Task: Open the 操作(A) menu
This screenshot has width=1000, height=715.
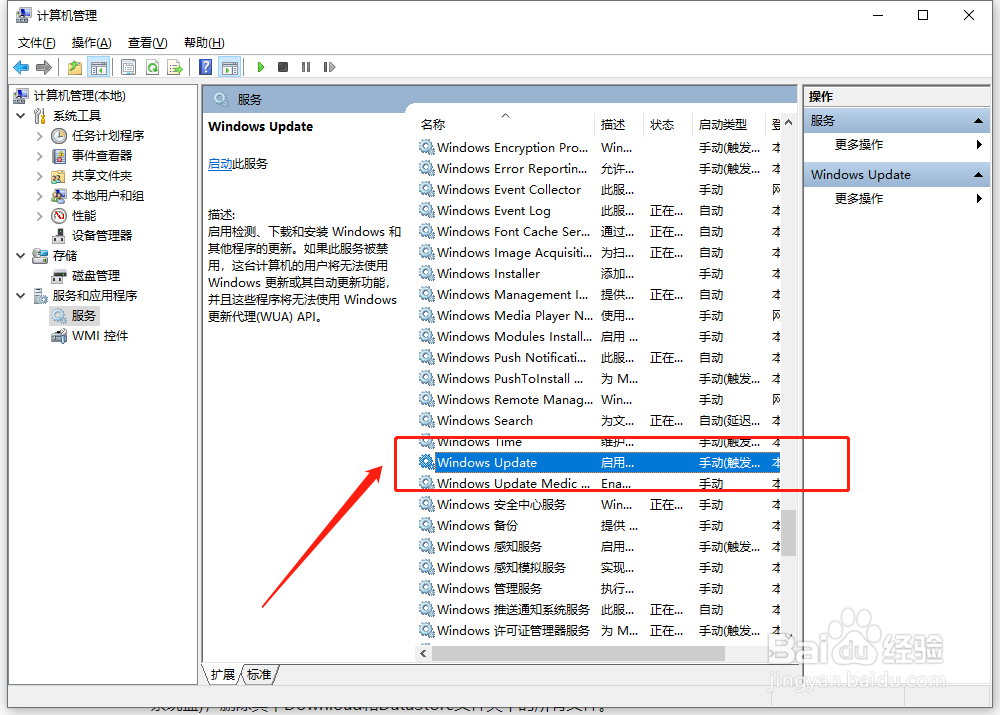Action: 92,43
